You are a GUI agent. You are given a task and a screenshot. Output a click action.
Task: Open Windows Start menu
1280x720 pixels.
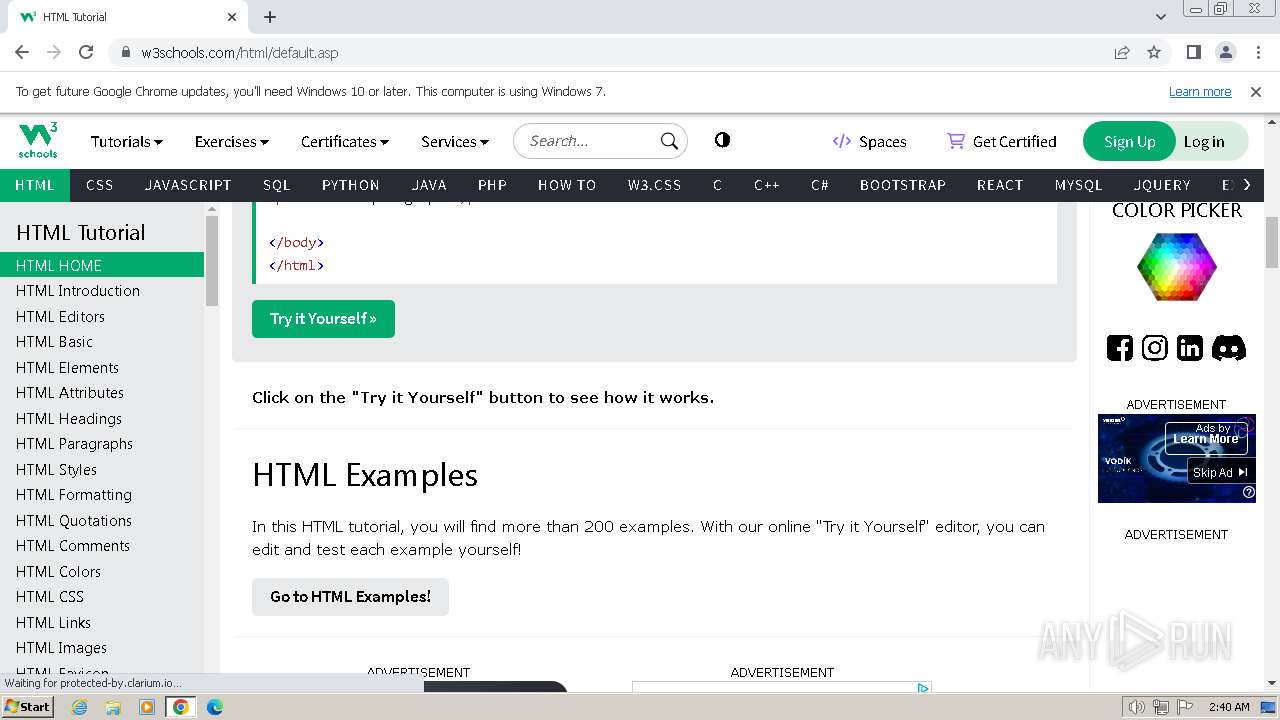point(27,706)
